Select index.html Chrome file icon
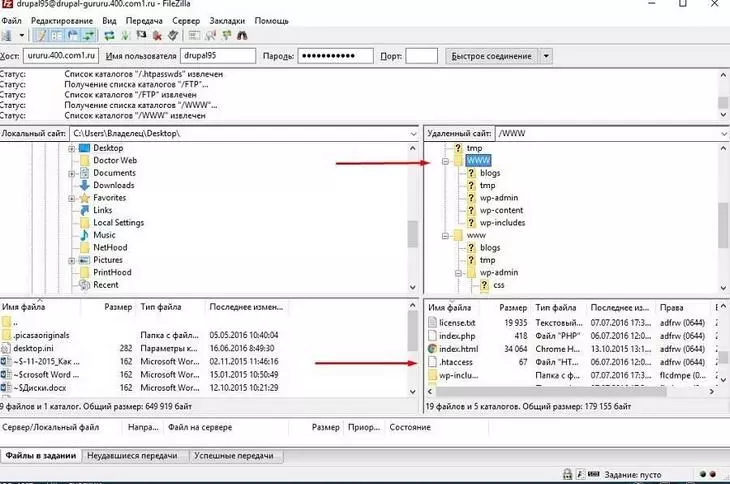Image resolution: width=730 pixels, height=484 pixels. (433, 349)
